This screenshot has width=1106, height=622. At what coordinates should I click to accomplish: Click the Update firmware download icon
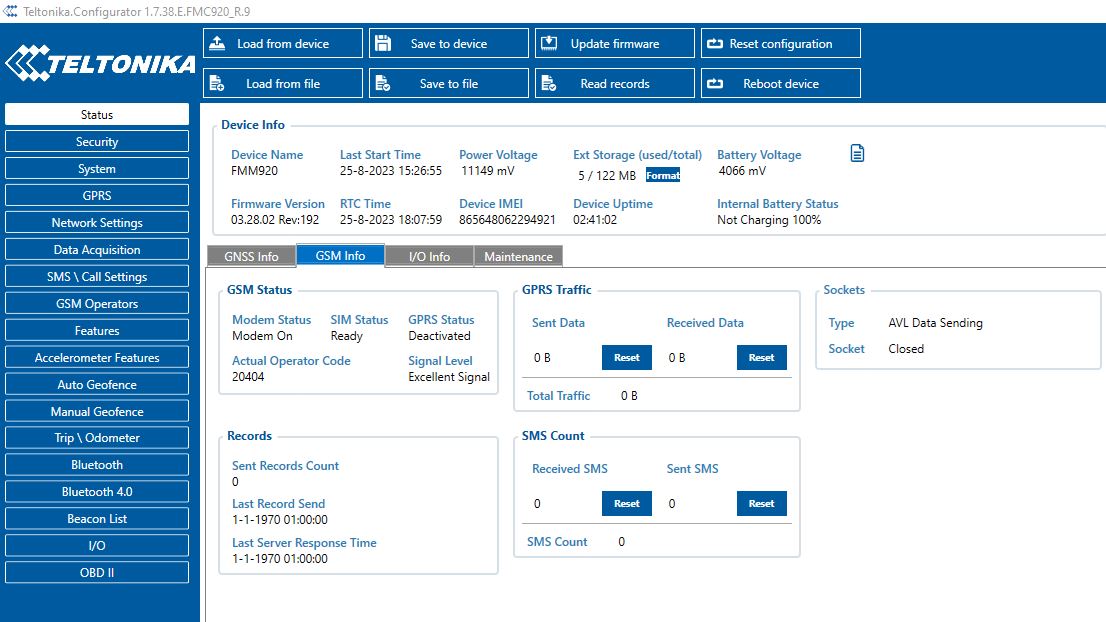tap(549, 43)
